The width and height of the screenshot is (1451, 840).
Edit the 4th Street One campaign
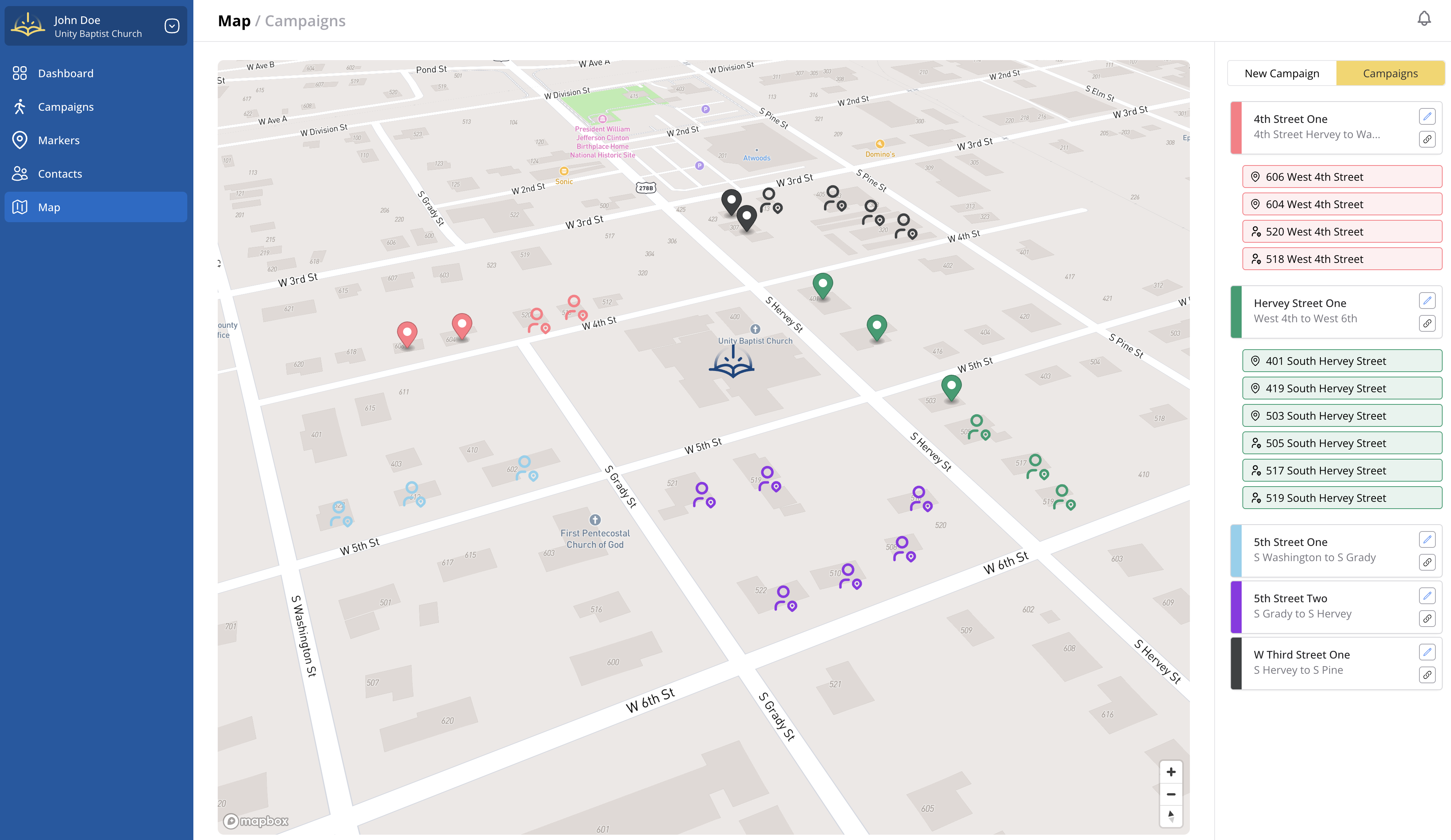tap(1427, 117)
